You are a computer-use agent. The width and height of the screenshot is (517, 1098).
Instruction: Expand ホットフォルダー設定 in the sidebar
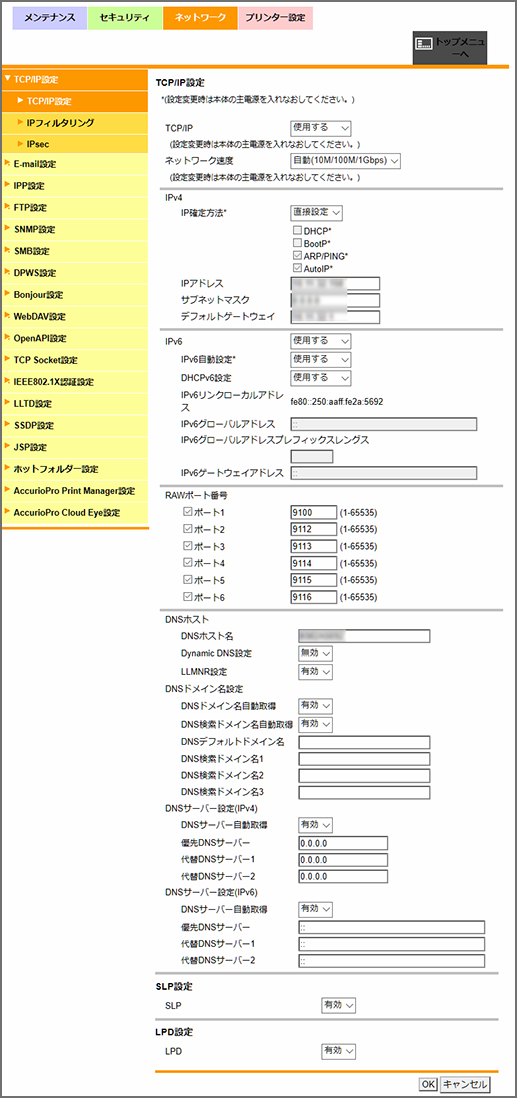(x=75, y=468)
